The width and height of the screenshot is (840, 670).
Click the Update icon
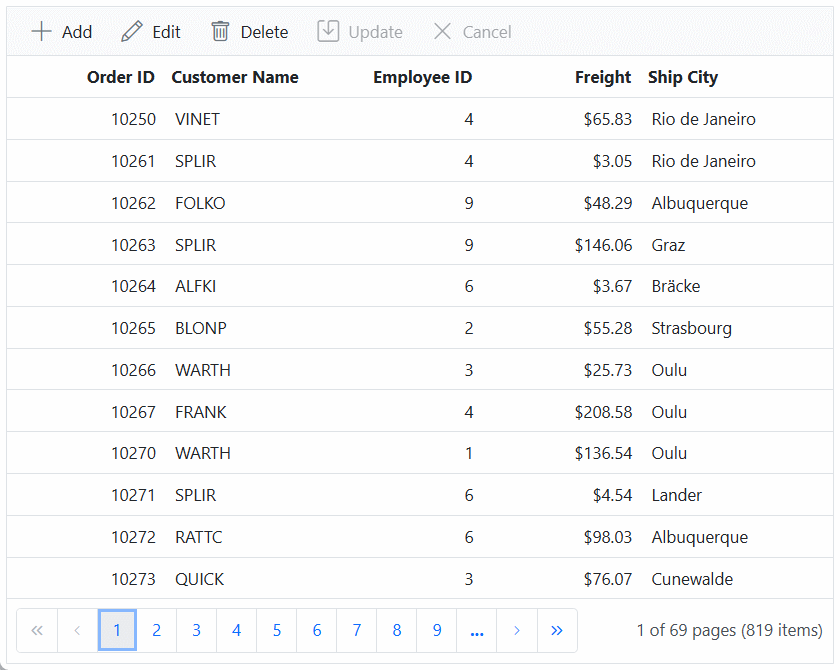click(x=329, y=31)
